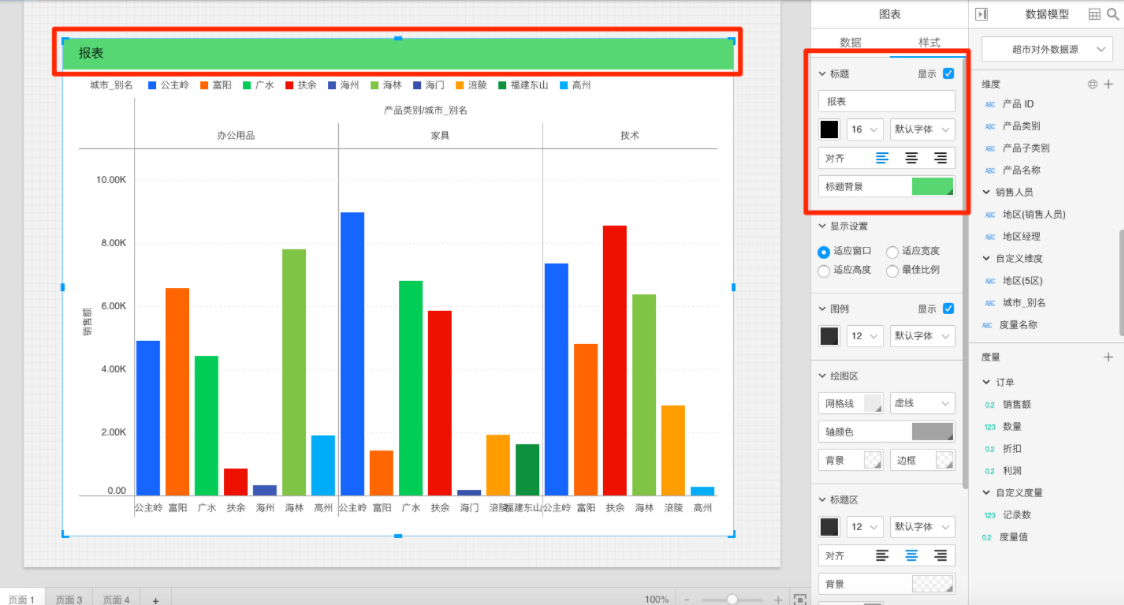Collapse the data model panel icon
Screen dimensions: 1124x605
(981, 14)
